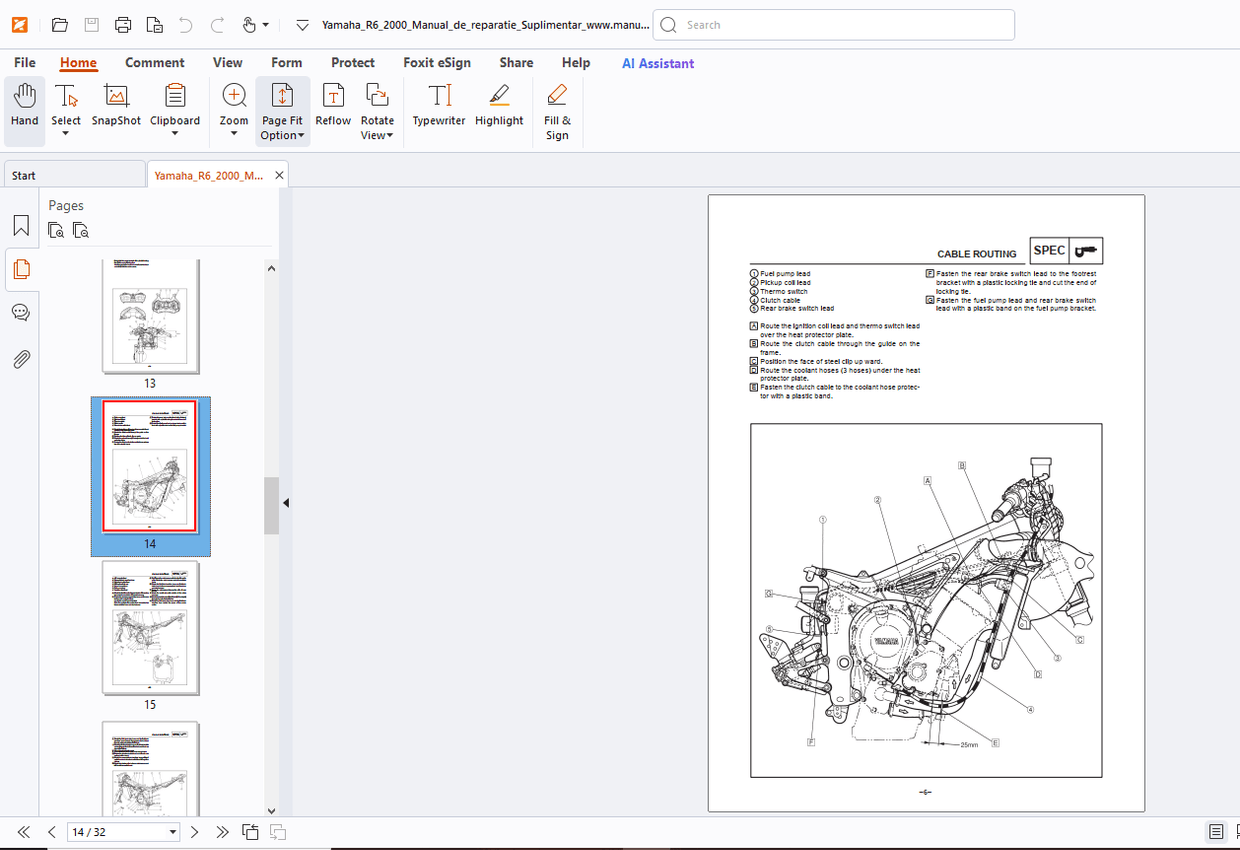The width and height of the screenshot is (1240, 850).
Task: Switch to Reflow view
Action: pyautogui.click(x=333, y=105)
